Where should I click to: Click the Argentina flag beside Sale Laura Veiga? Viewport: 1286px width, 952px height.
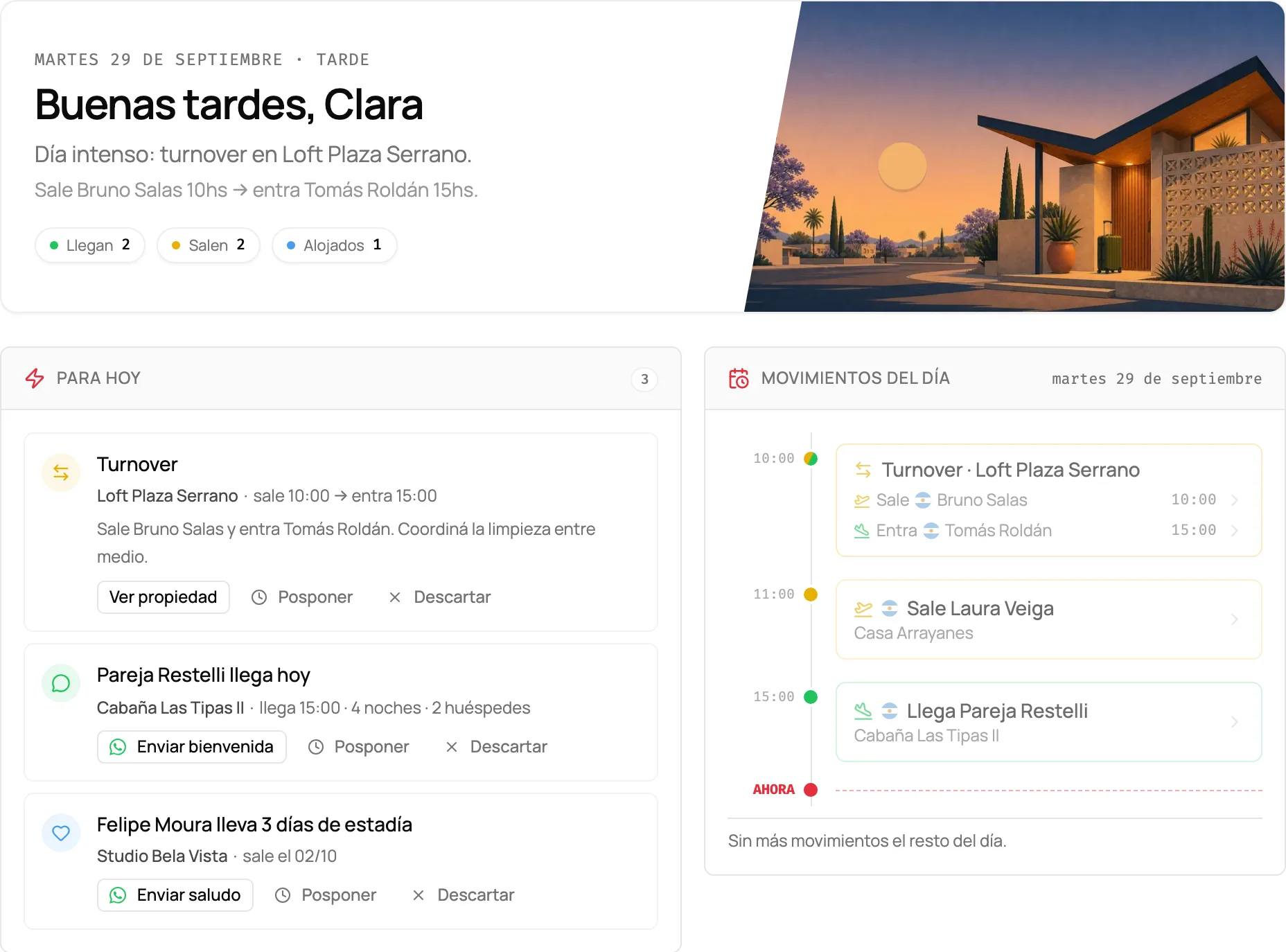pyautogui.click(x=890, y=608)
